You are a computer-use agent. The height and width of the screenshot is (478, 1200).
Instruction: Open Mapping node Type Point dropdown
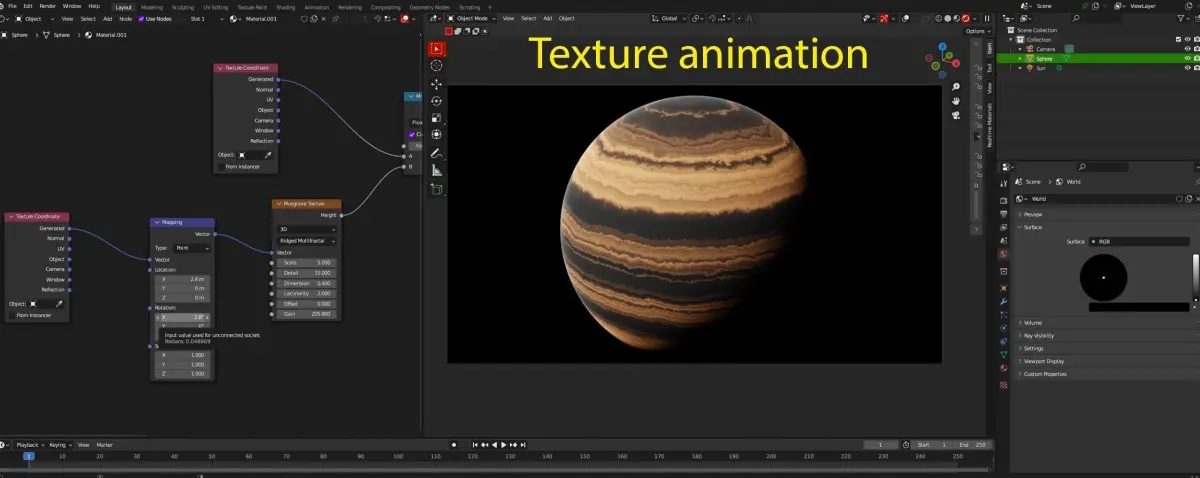tap(192, 247)
